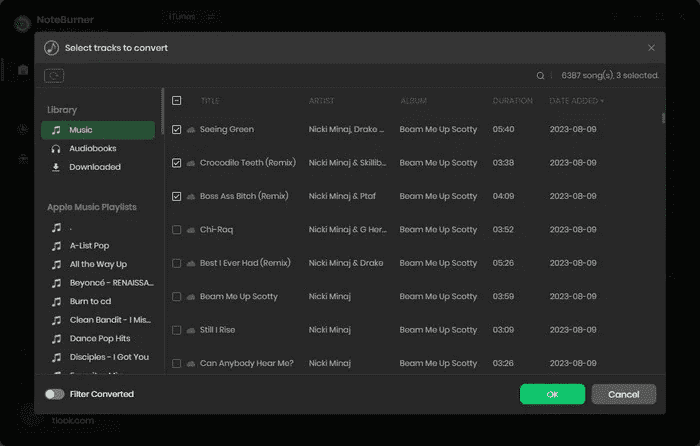The image size is (700, 446).
Task: Click the cloud icon beside Seeing Green
Action: click(x=191, y=130)
